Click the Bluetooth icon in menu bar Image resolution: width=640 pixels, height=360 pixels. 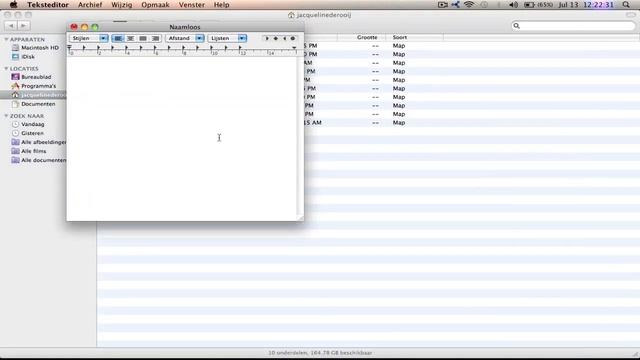pos(498,5)
